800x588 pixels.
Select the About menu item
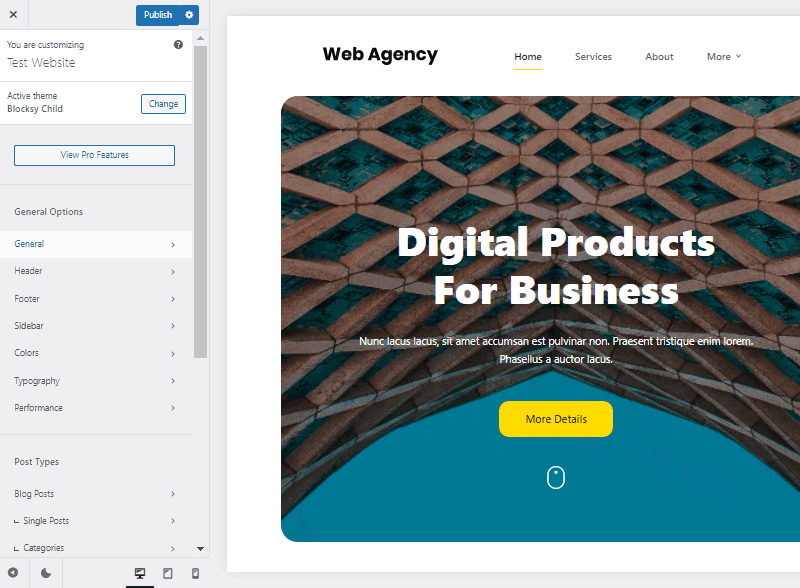[x=659, y=57]
